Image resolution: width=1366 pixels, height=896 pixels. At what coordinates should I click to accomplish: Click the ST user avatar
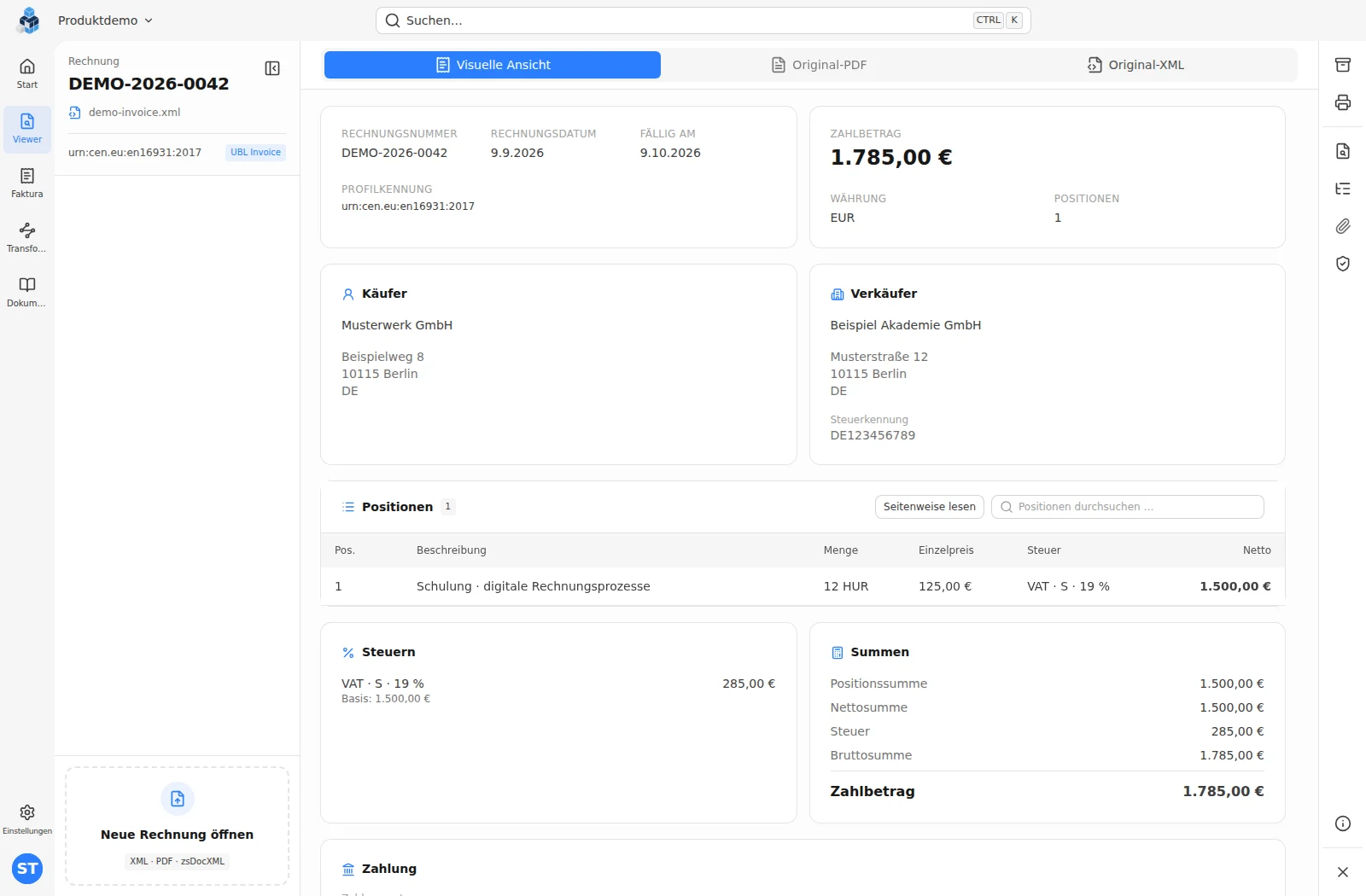click(27, 869)
